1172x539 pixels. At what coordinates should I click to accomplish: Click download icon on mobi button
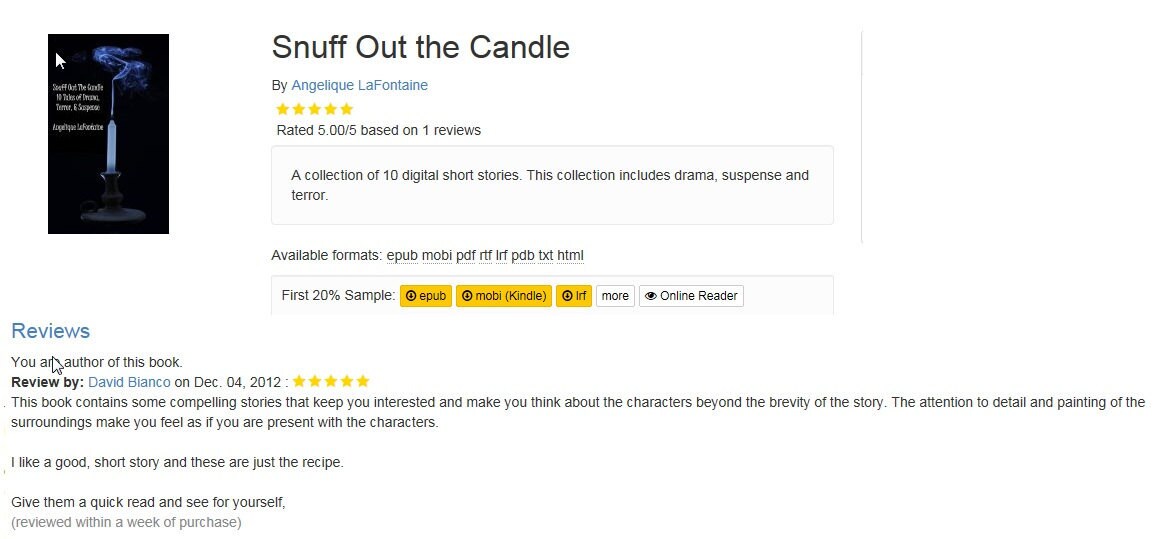tap(466, 296)
